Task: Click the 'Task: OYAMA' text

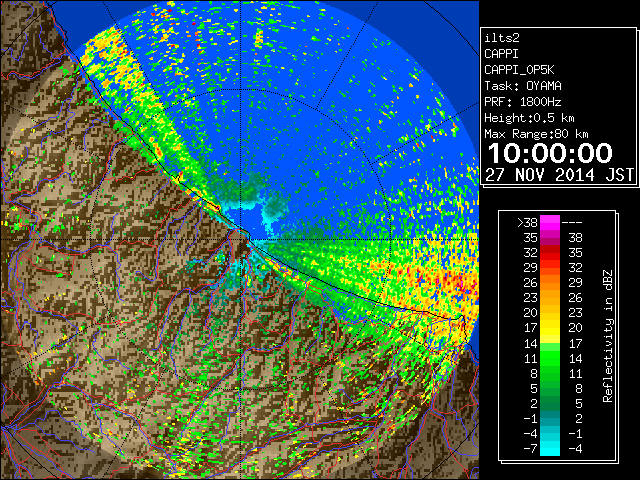Action: [x=523, y=86]
